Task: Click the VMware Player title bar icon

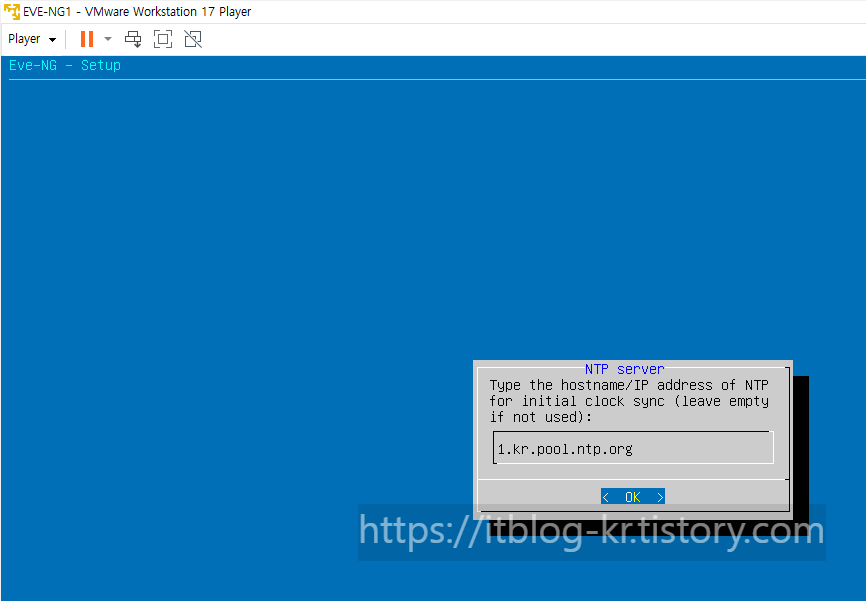Action: 12,11
